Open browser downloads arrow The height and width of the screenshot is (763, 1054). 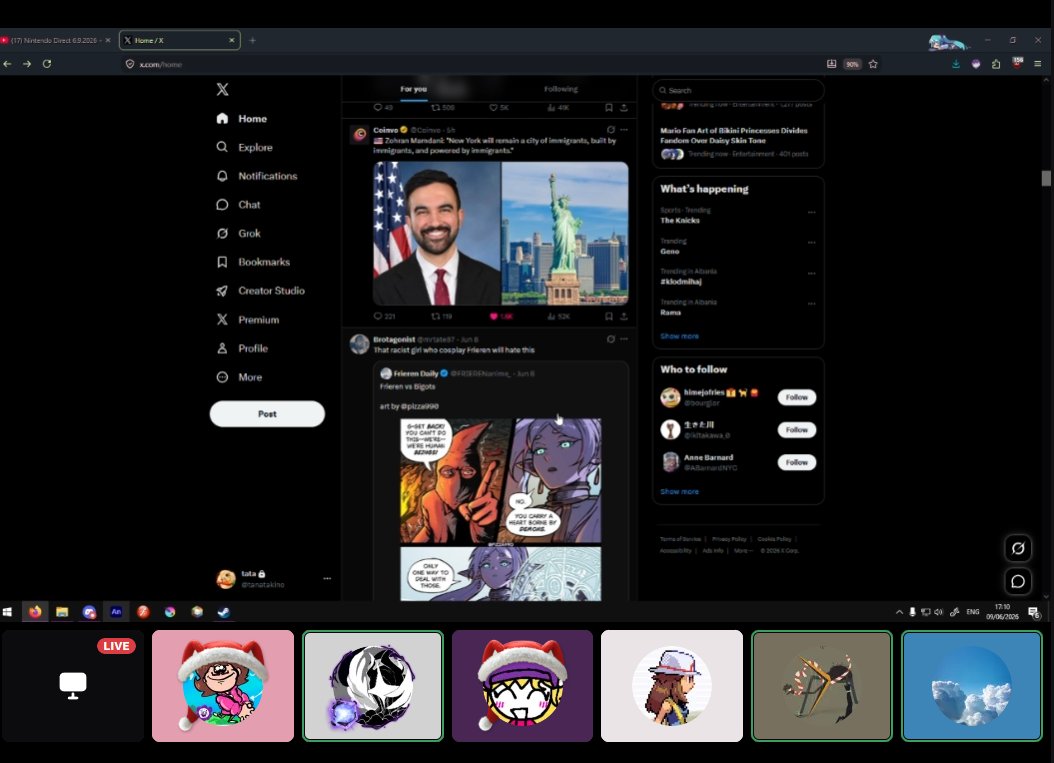click(956, 64)
